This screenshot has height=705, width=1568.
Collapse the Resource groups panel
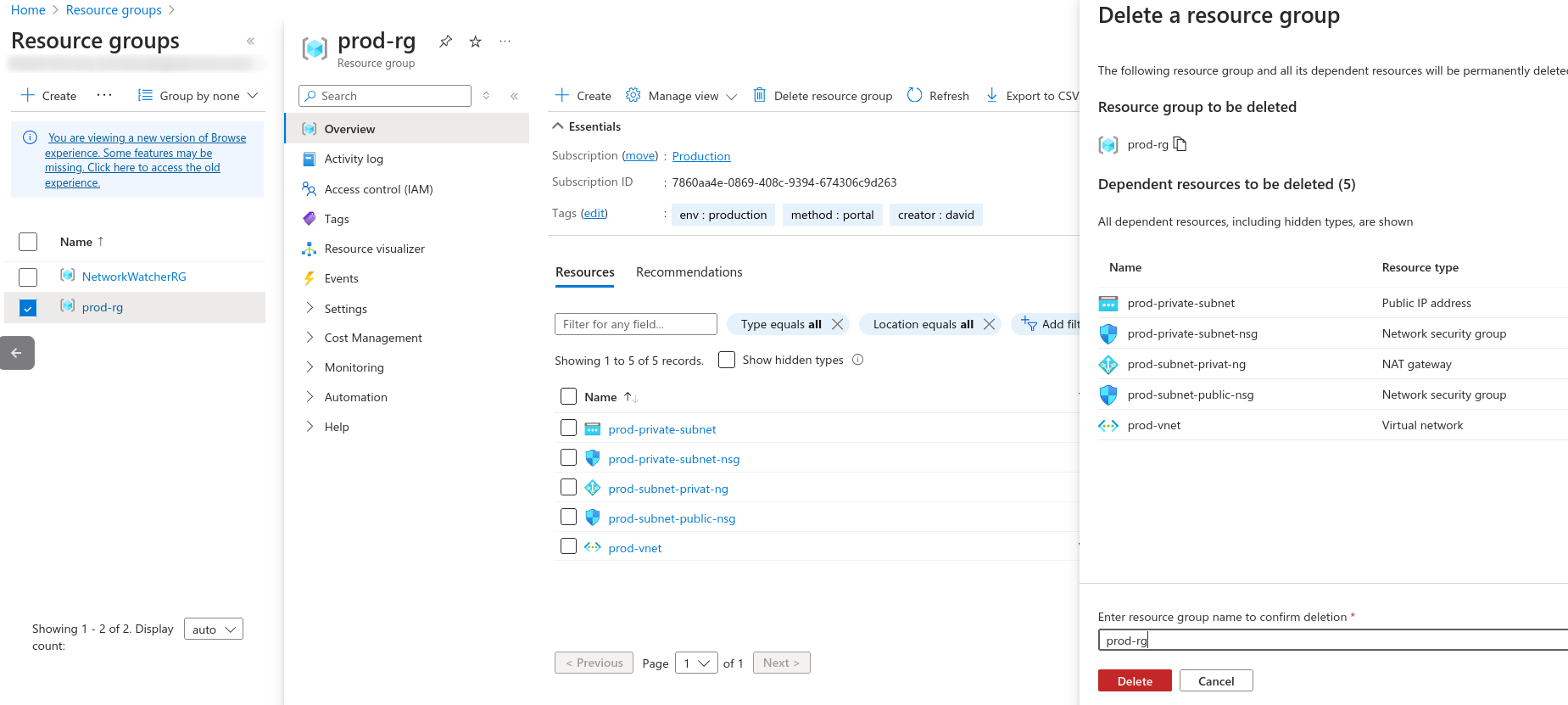click(x=250, y=41)
